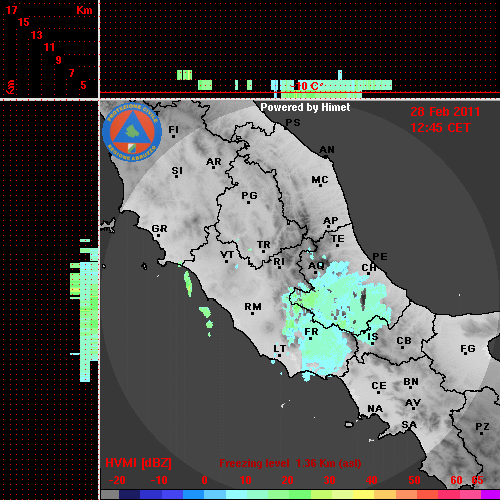Click the BN city label
Image resolution: width=500 pixels, height=500 pixels.
point(411,382)
